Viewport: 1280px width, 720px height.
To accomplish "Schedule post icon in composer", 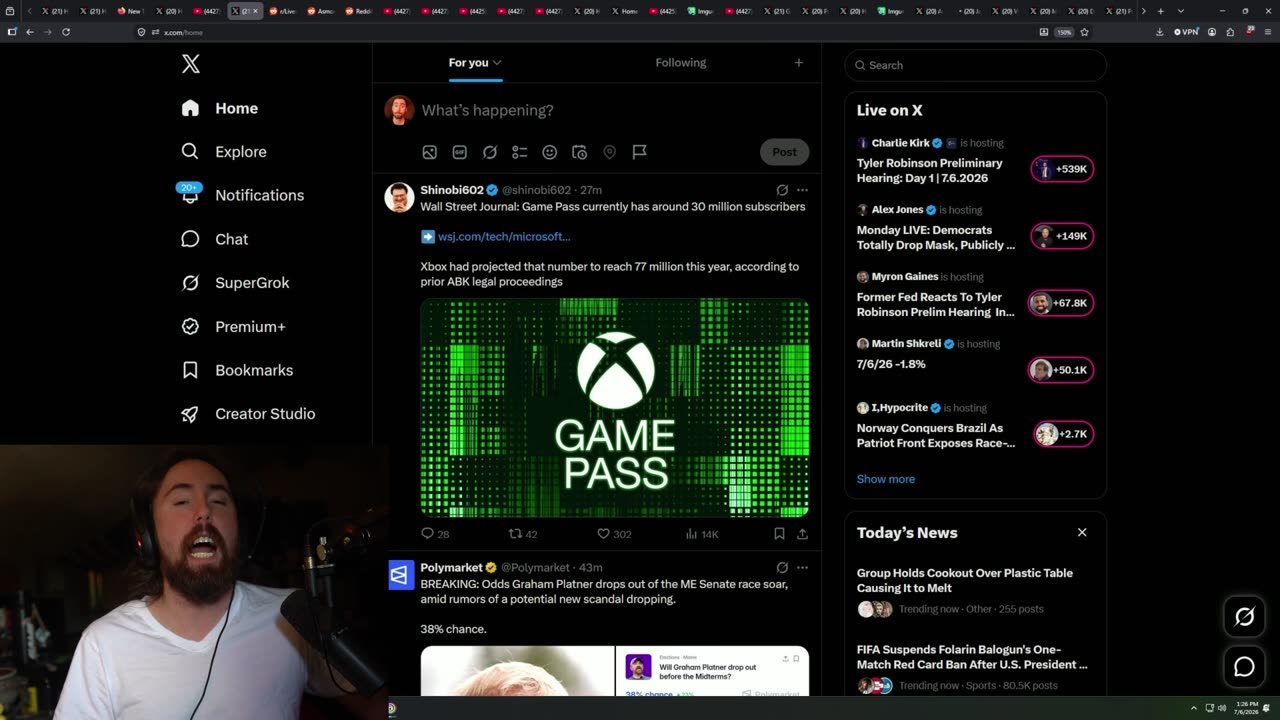I will tap(579, 152).
